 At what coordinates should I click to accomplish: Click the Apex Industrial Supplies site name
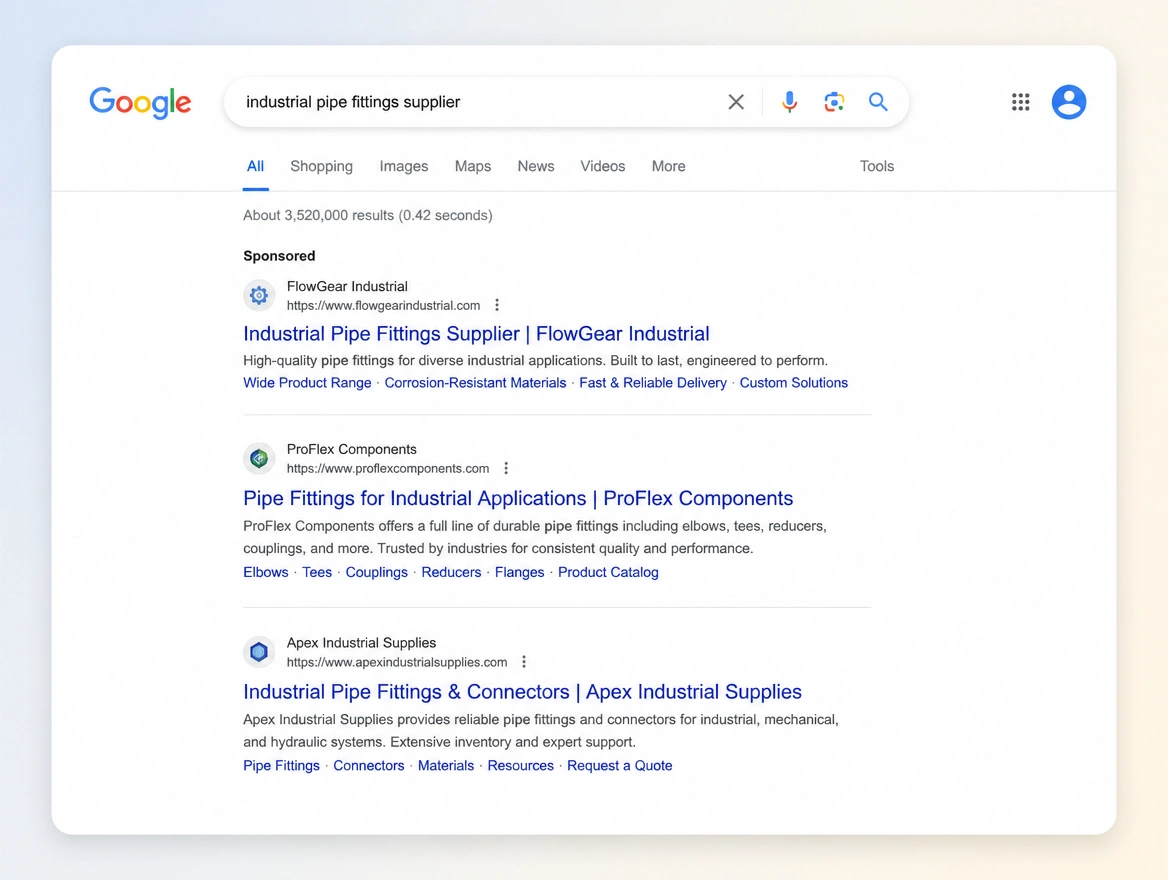[x=361, y=643]
